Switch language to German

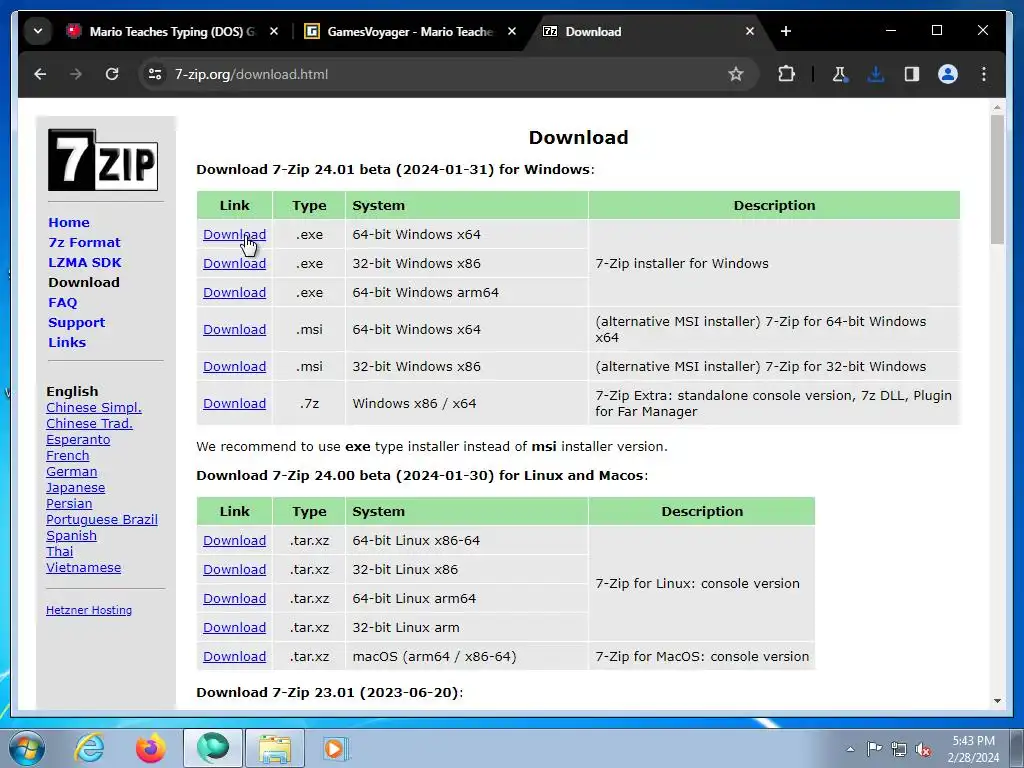[x=71, y=472]
